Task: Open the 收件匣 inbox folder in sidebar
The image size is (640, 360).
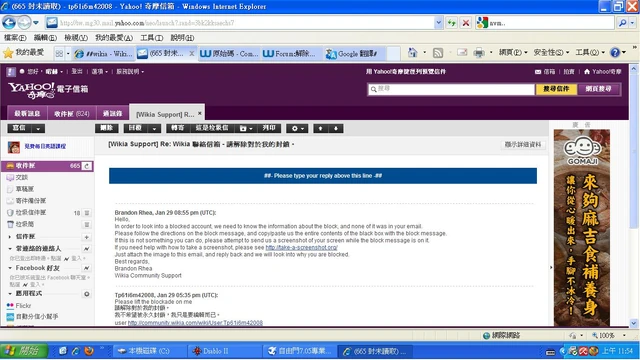Action: point(47,166)
